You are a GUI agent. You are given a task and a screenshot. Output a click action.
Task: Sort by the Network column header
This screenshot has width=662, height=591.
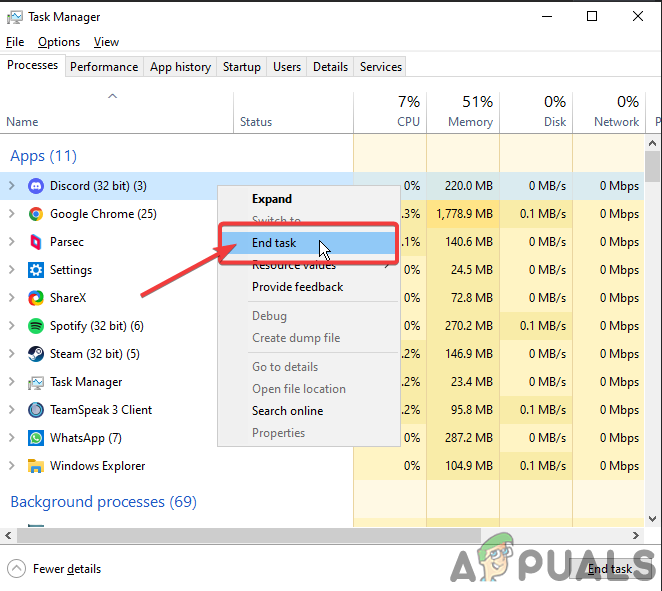[x=609, y=113]
